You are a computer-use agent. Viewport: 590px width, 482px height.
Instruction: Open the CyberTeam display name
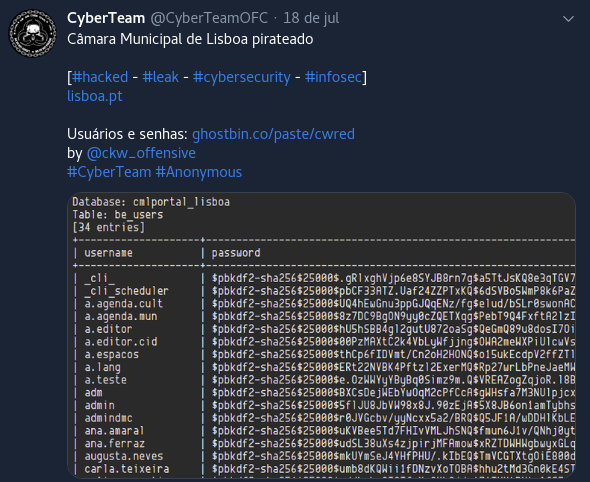point(106,18)
